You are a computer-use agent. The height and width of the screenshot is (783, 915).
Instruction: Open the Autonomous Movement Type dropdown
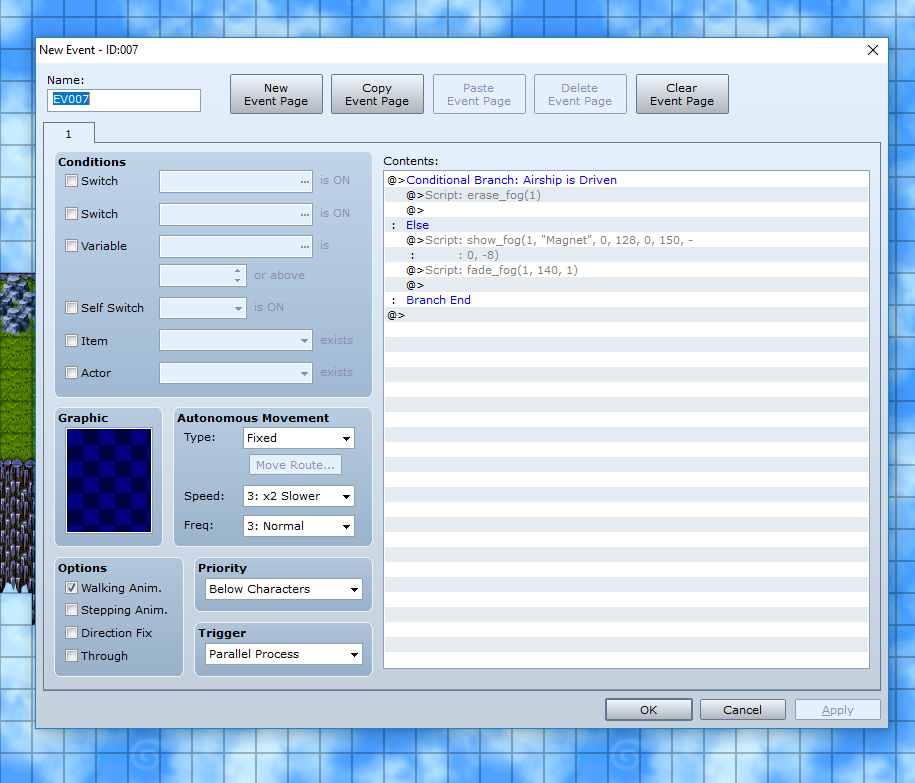(299, 438)
